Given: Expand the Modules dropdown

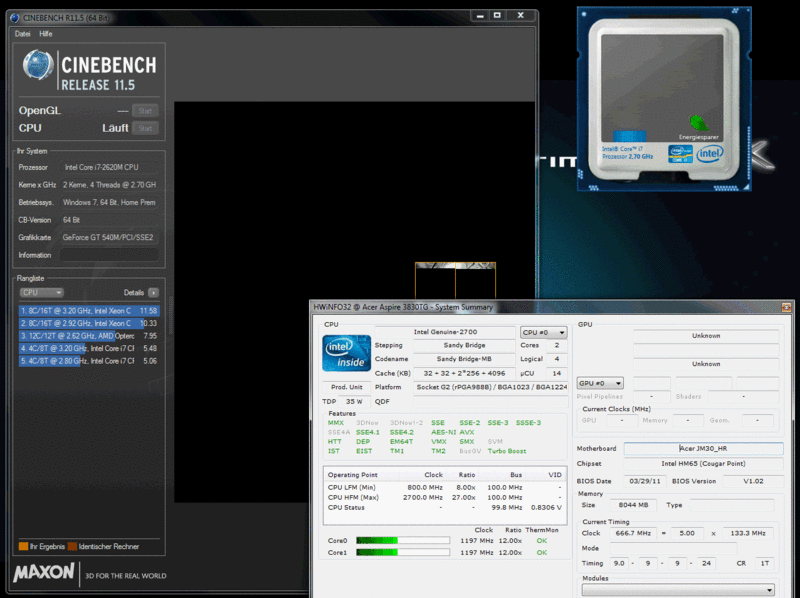Looking at the screenshot, I should (x=678, y=590).
